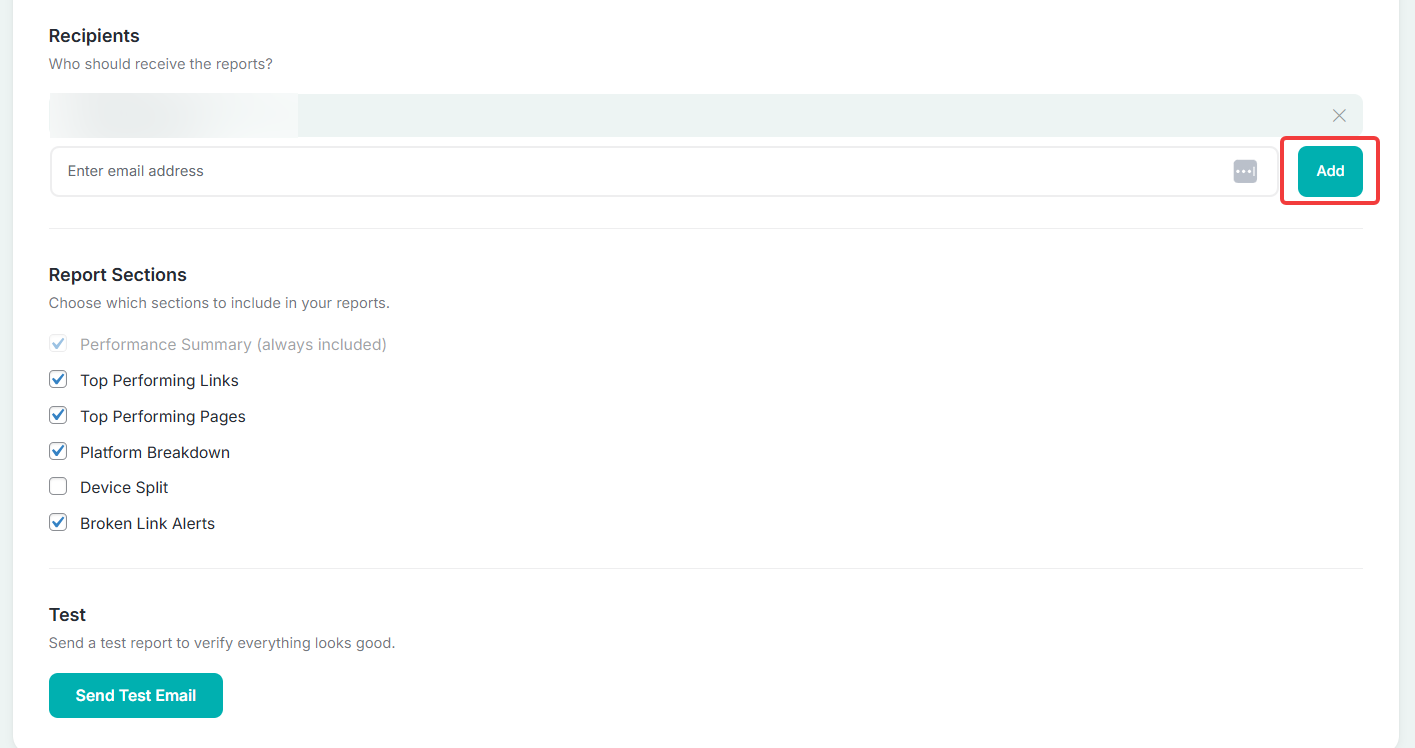Click the 'Recipients' heading
The width and height of the screenshot is (1415, 748).
pos(94,36)
